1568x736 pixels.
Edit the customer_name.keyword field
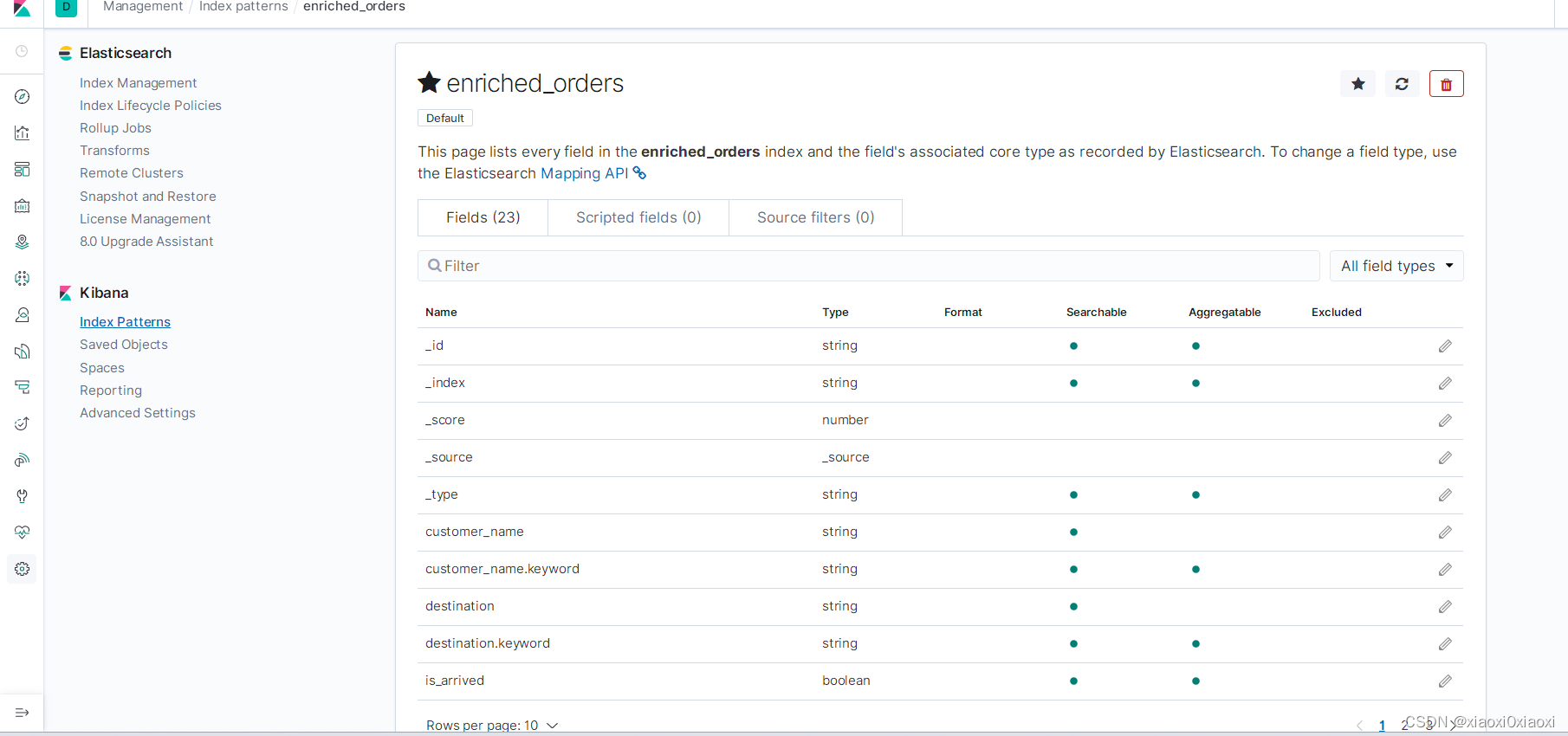point(1445,570)
